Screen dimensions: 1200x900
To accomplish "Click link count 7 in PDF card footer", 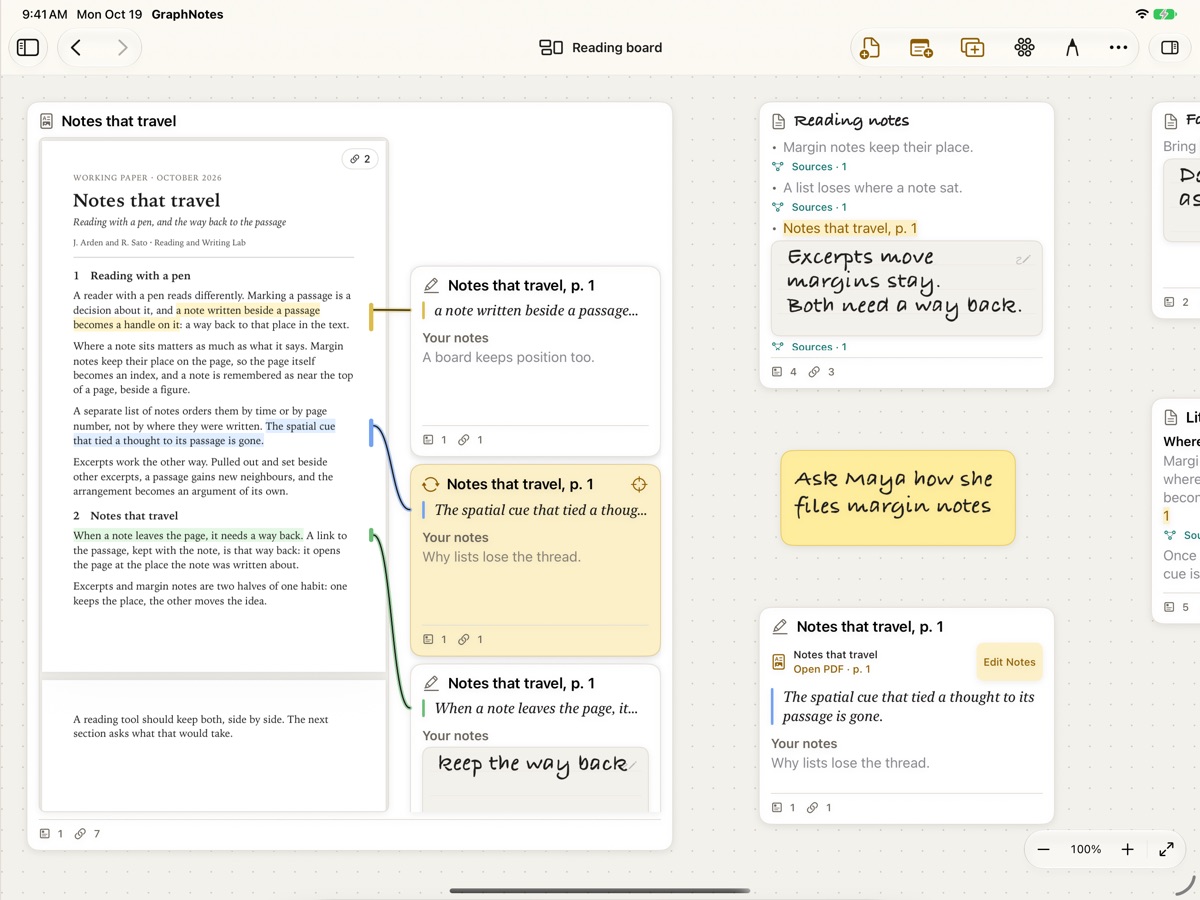I will (88, 833).
